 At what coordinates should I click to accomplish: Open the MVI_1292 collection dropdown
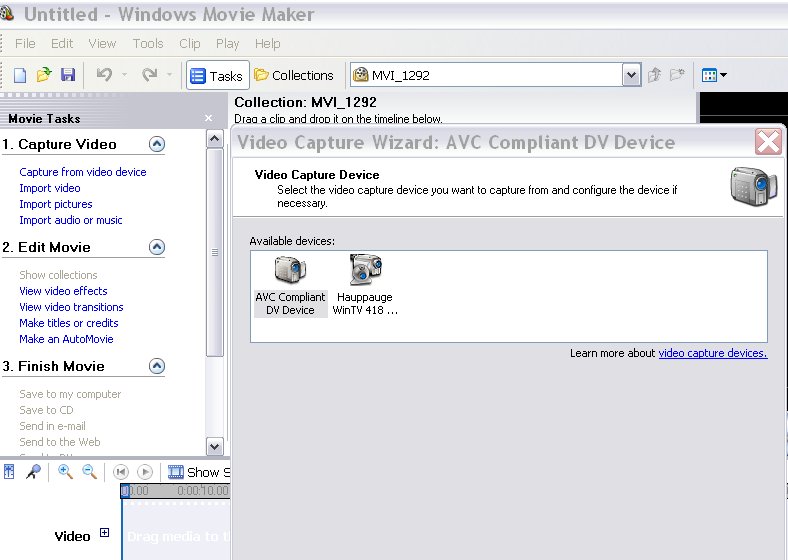pyautogui.click(x=631, y=75)
